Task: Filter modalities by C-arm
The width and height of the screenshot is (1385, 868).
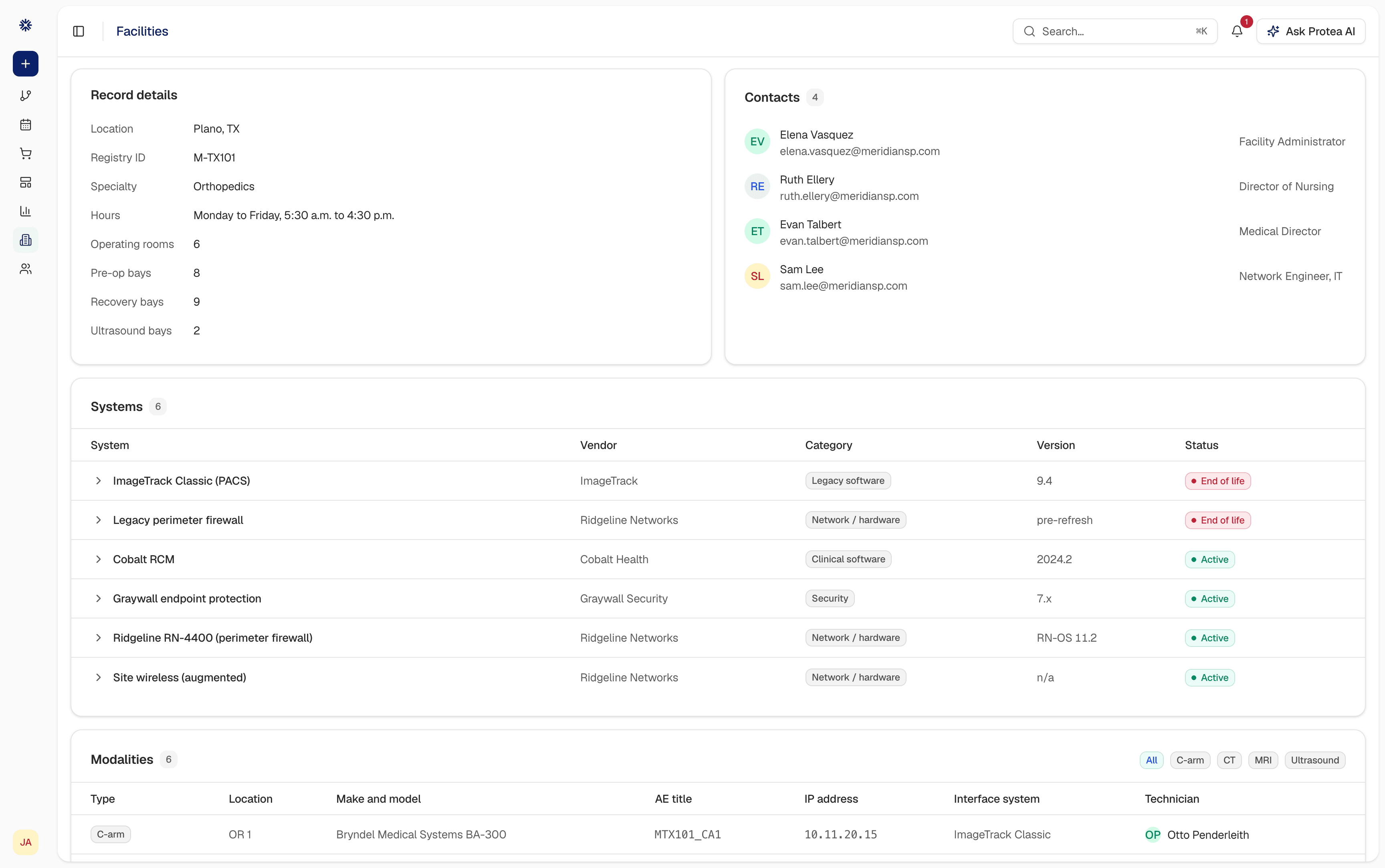Action: tap(1190, 760)
